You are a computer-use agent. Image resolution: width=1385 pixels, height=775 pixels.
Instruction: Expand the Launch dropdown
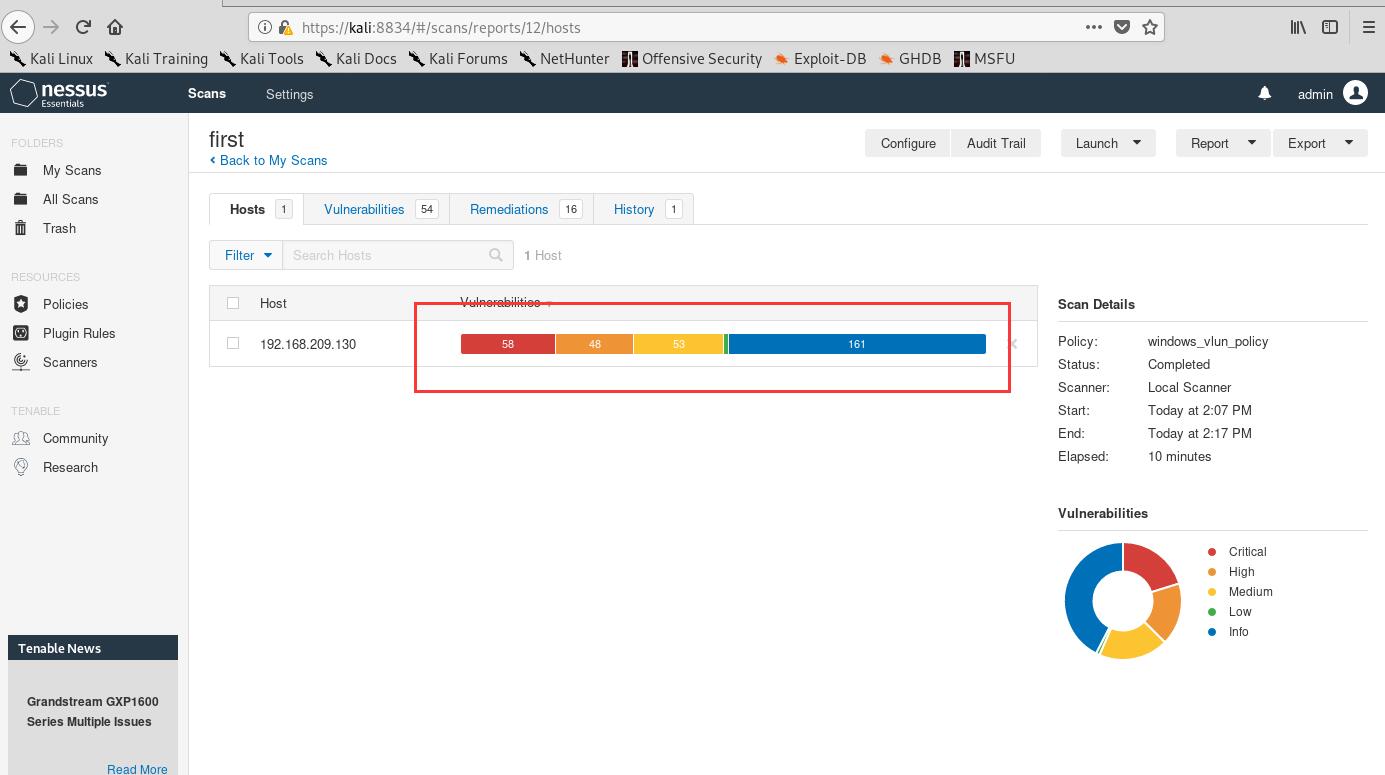[x=1108, y=143]
